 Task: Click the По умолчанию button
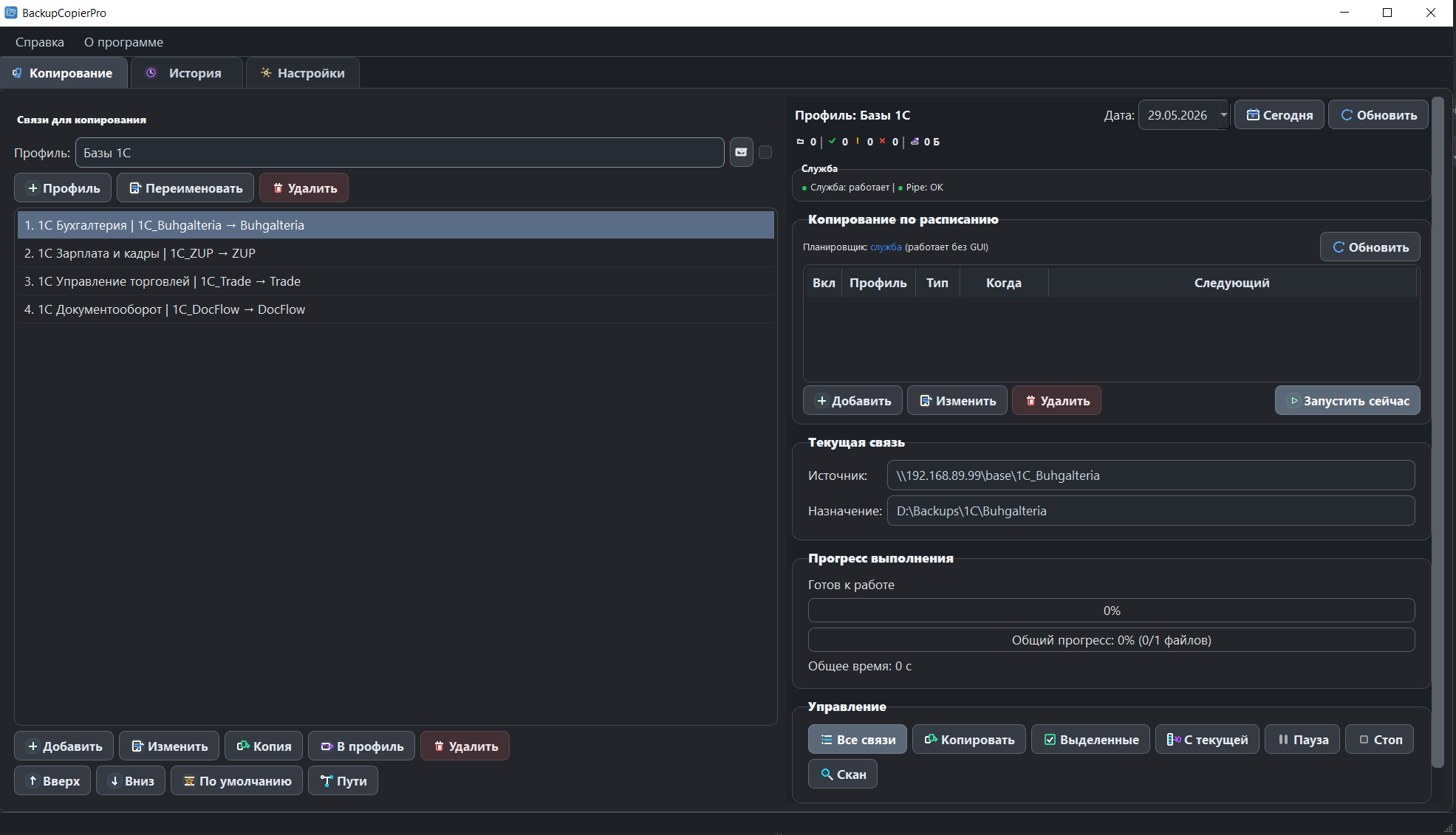coord(236,781)
